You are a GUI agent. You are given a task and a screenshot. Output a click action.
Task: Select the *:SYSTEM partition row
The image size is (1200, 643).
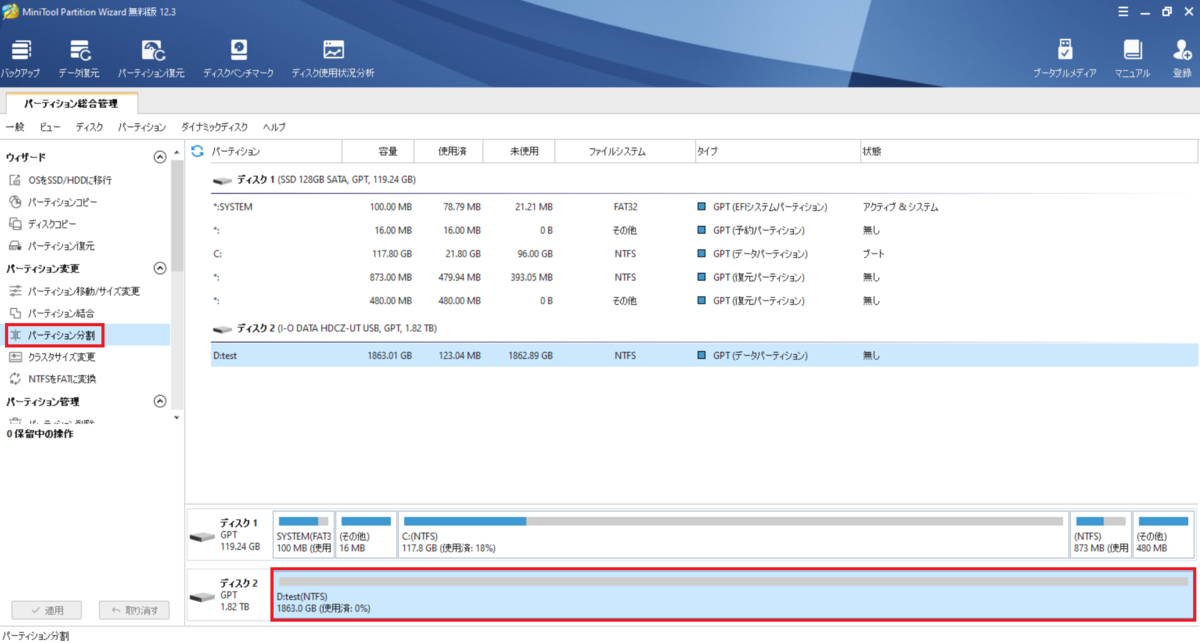point(704,207)
